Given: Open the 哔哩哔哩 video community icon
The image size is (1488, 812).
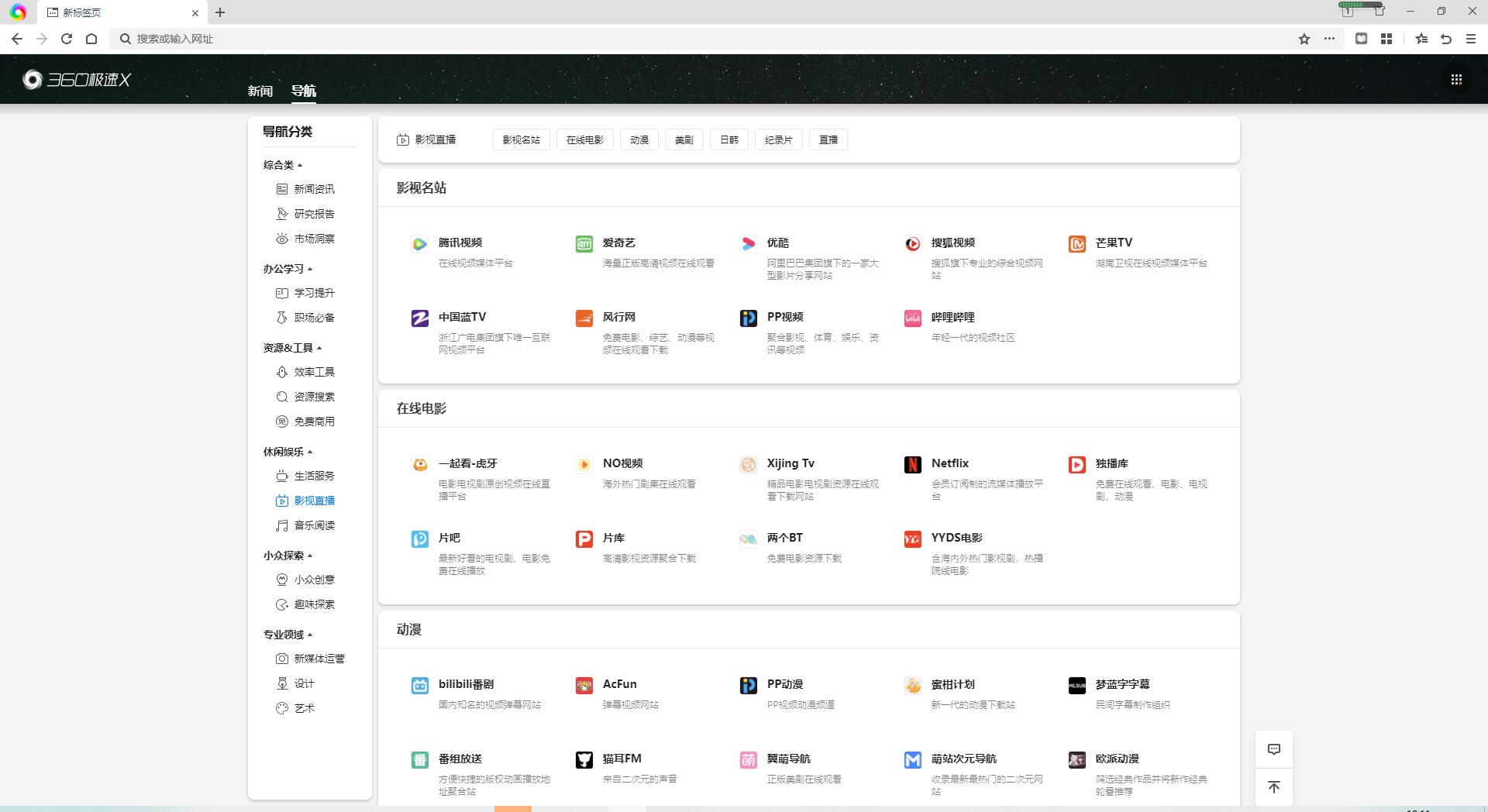Looking at the screenshot, I should pos(913,318).
